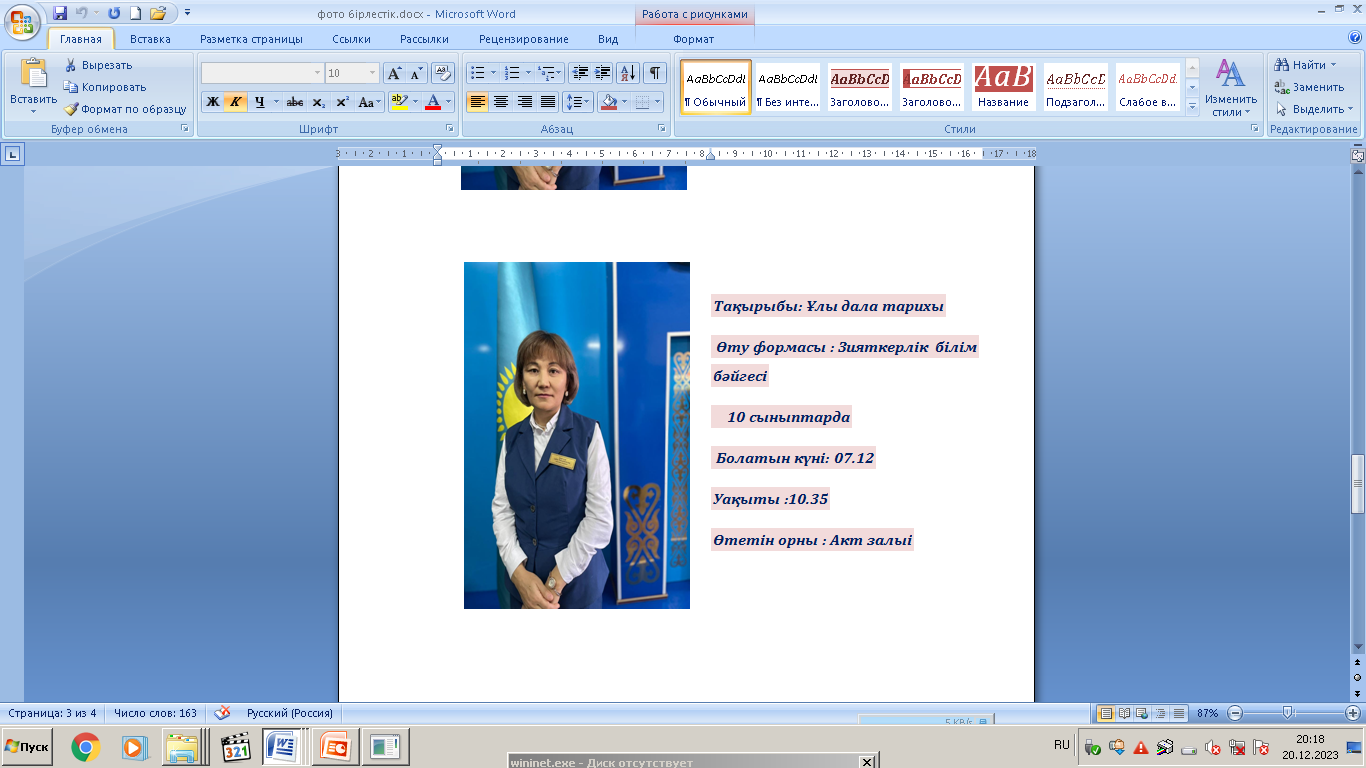
Task: Apply text highlight color
Action: [x=399, y=102]
